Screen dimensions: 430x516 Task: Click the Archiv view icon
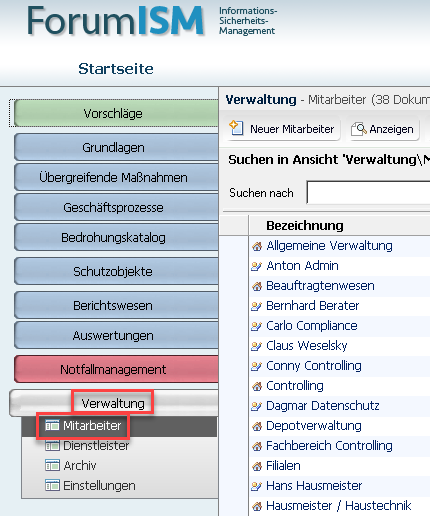pos(52,465)
